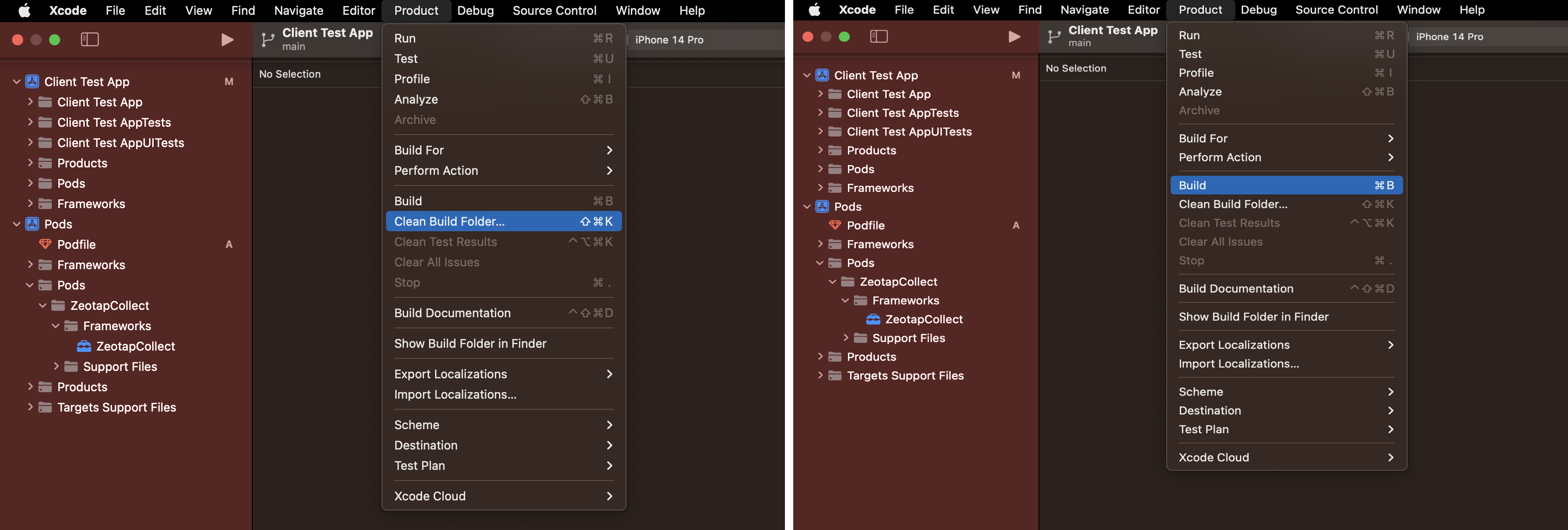Click Client Test App project icon in left navigator
This screenshot has width=1568, height=530.
32,81
